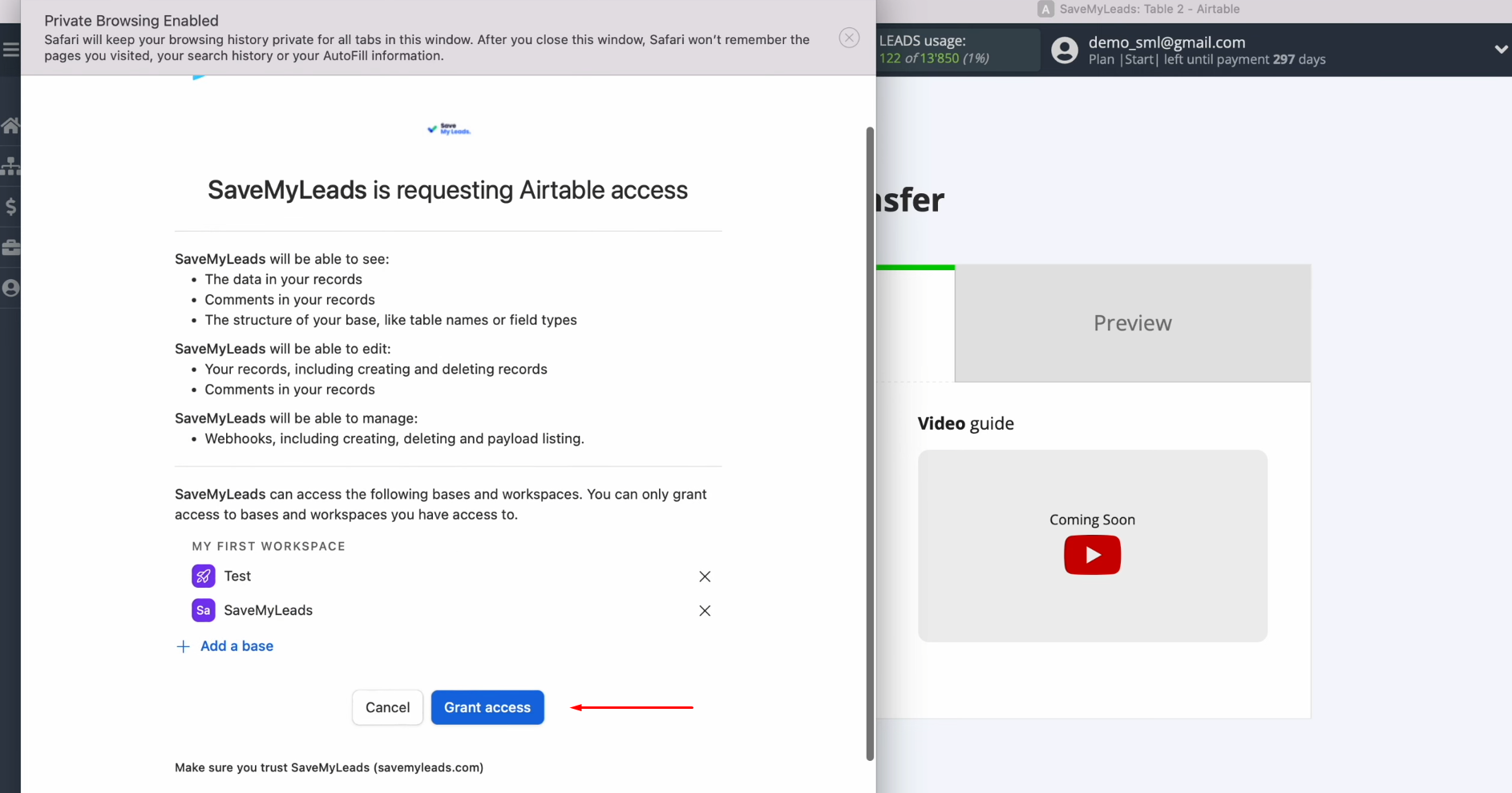Click the user avatar icon in header
Viewport: 1512px width, 793px height.
pyautogui.click(x=1065, y=50)
